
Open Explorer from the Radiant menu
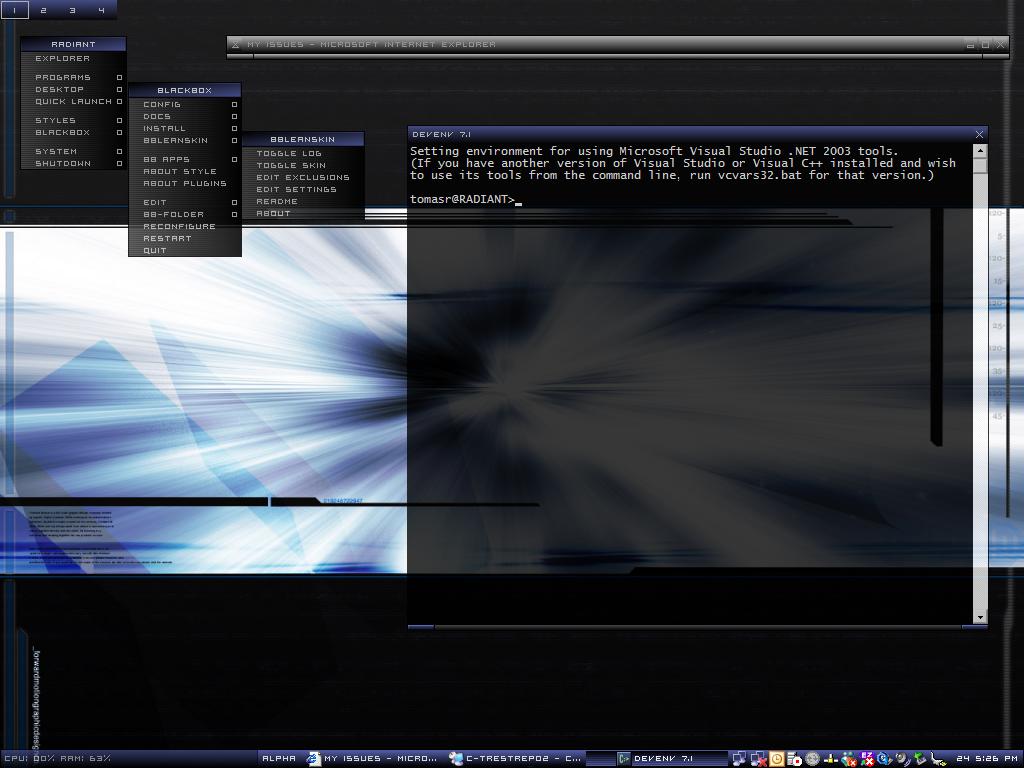(73, 59)
